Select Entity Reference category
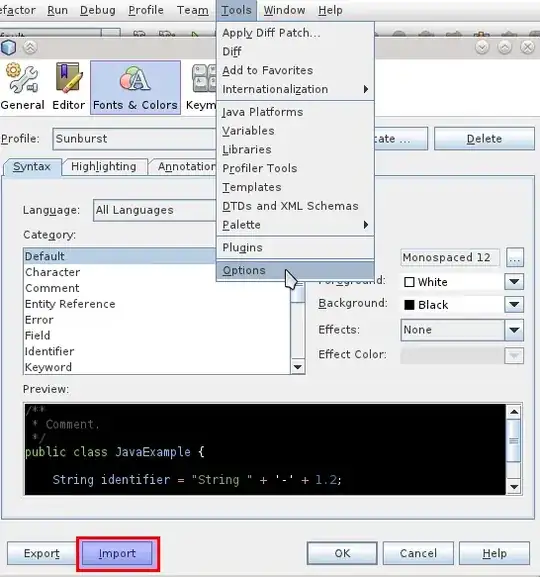 157,304
